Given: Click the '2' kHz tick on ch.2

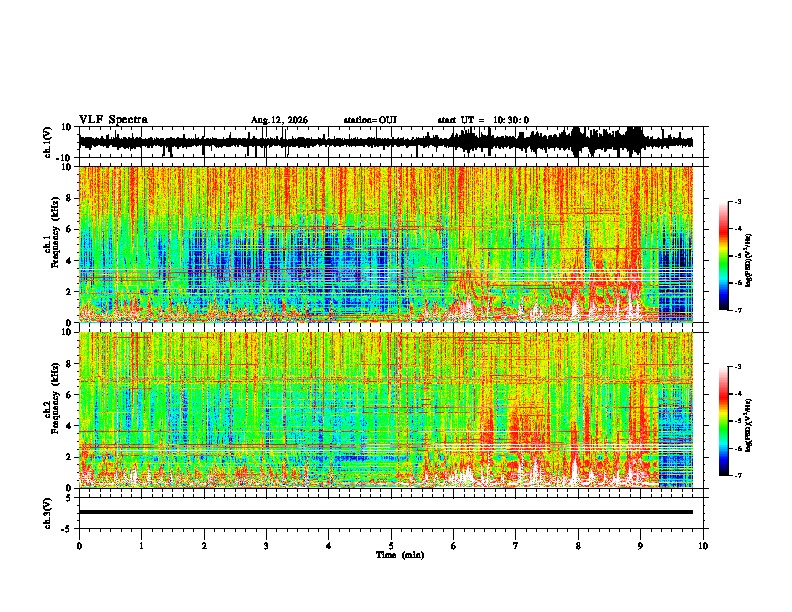Looking at the screenshot, I should (x=70, y=457).
